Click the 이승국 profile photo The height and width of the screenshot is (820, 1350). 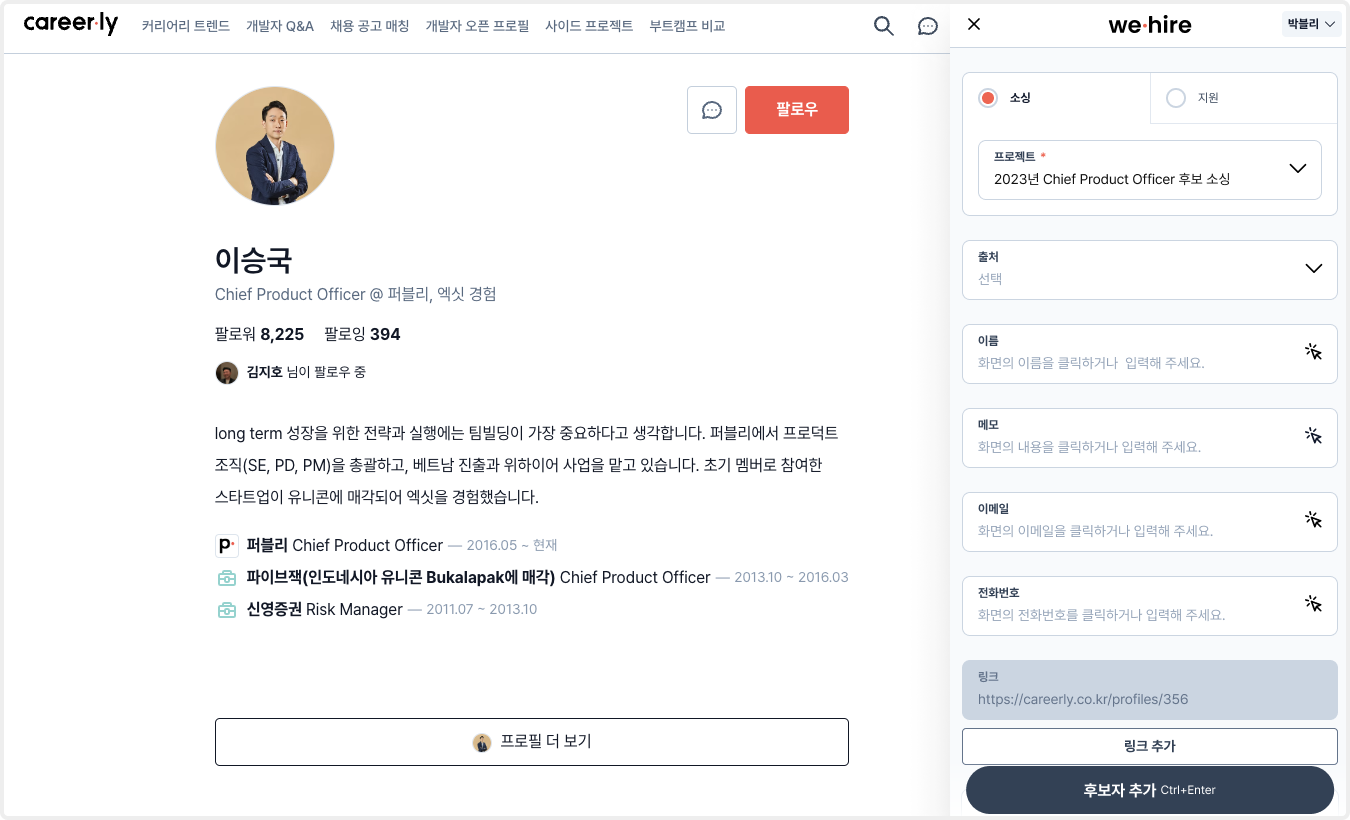[275, 146]
